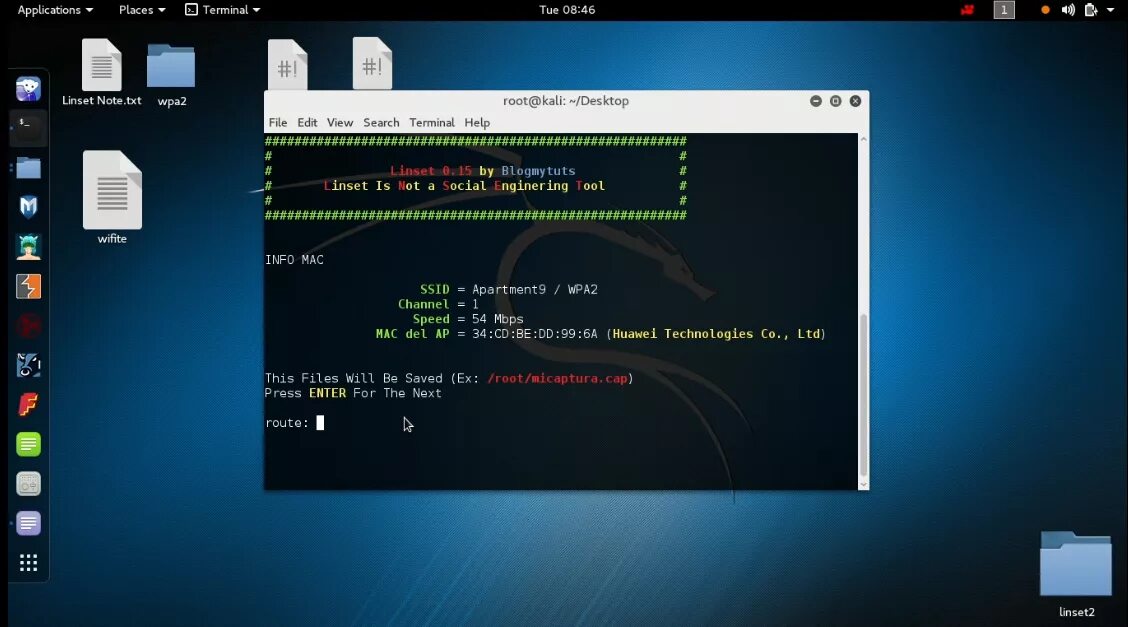This screenshot has height=627, width=1128.
Task: Open the green notes dock icon
Action: click(28, 444)
